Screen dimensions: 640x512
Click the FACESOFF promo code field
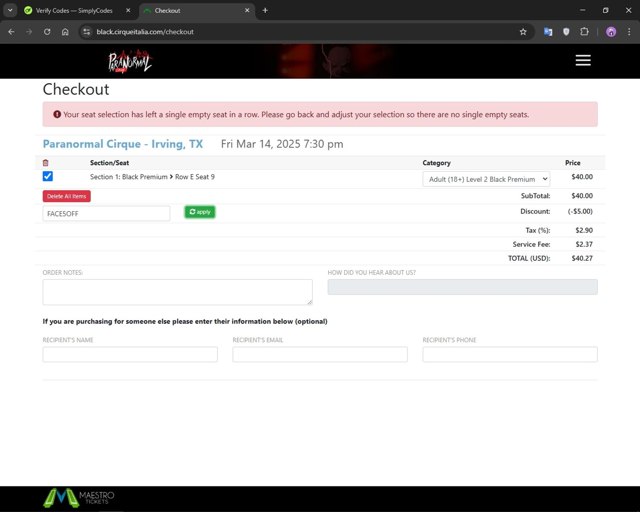click(x=106, y=213)
